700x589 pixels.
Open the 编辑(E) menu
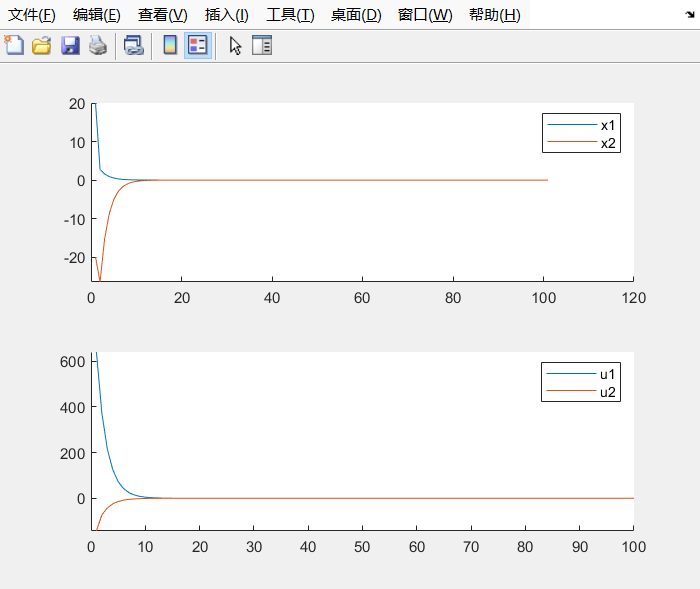coord(97,15)
